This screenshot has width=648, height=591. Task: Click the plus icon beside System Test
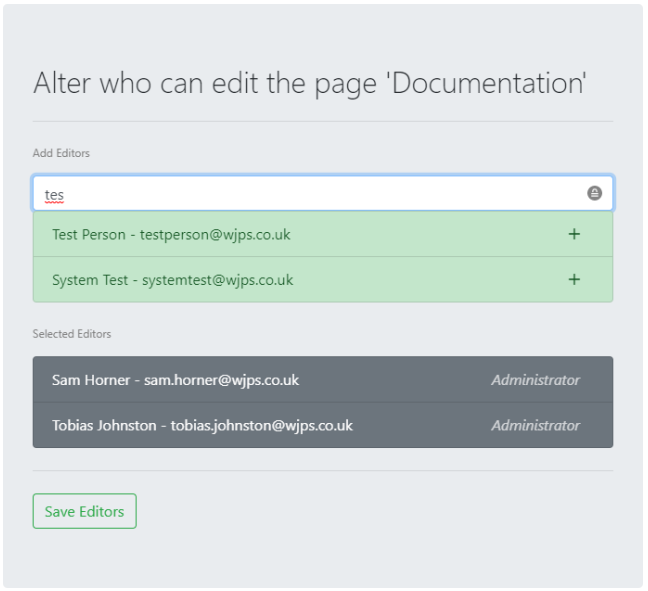[574, 280]
